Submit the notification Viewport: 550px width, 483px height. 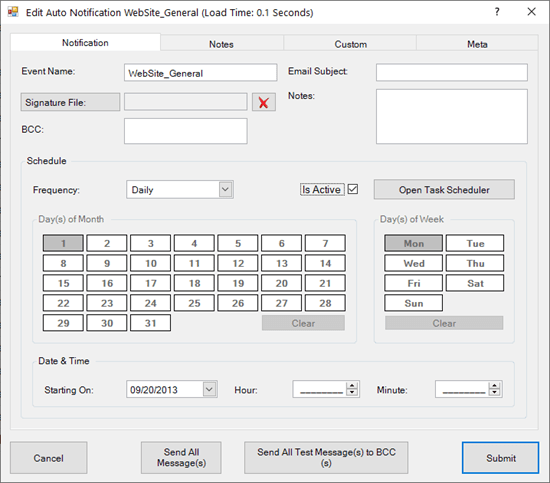click(501, 458)
